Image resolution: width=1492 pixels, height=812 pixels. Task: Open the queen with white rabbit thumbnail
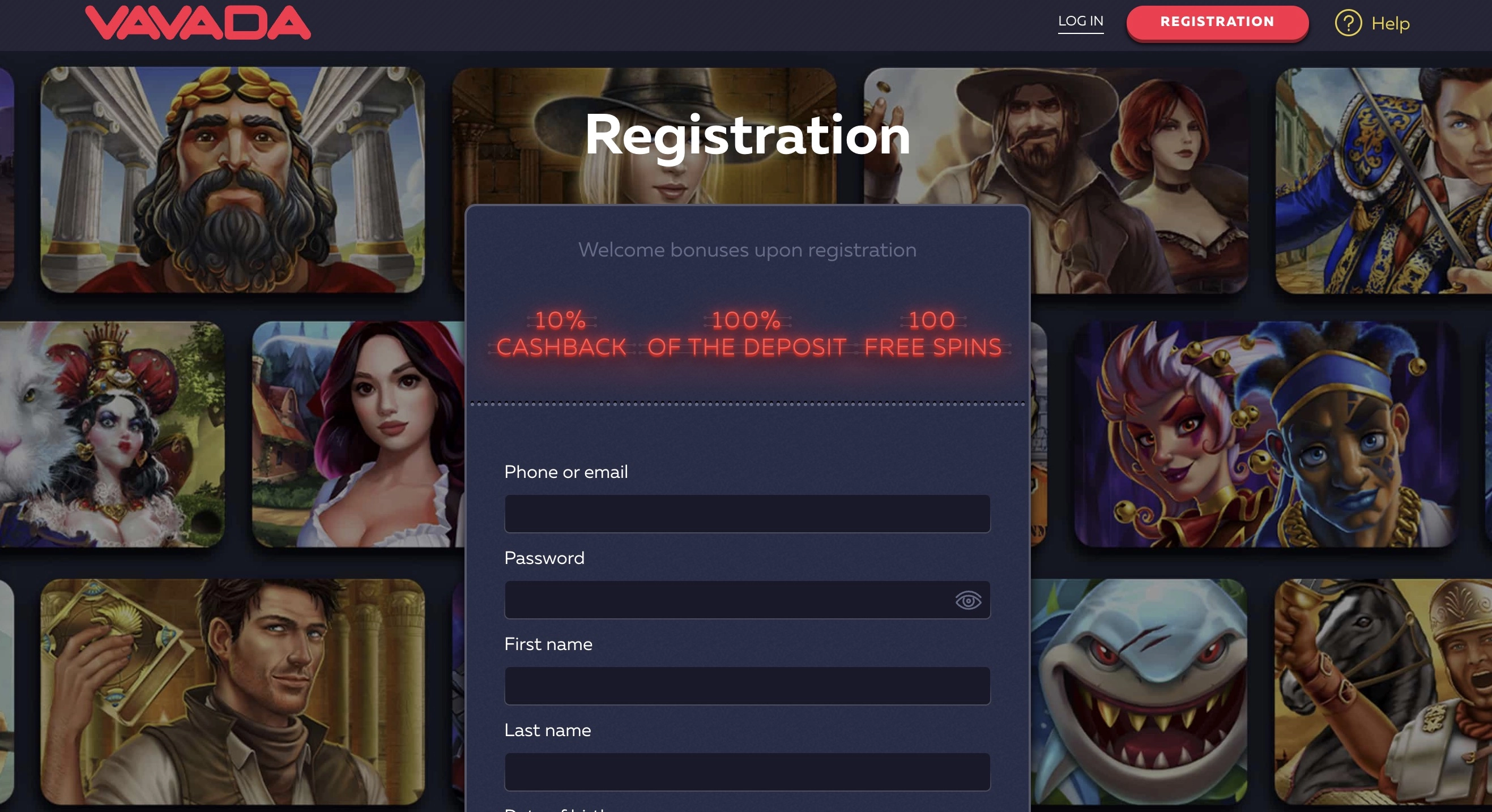tap(112, 434)
